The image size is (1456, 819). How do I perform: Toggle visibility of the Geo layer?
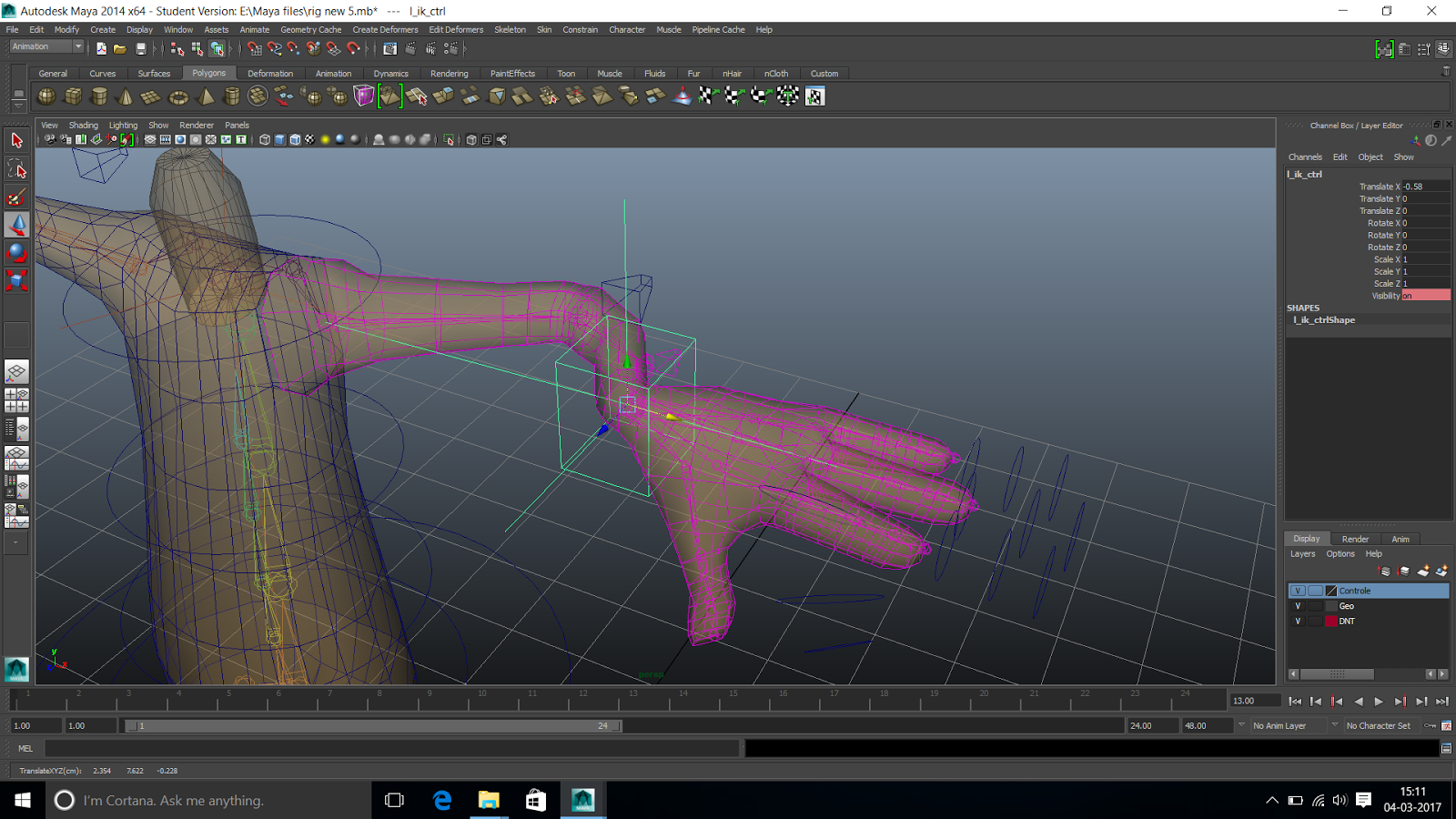tap(1299, 605)
